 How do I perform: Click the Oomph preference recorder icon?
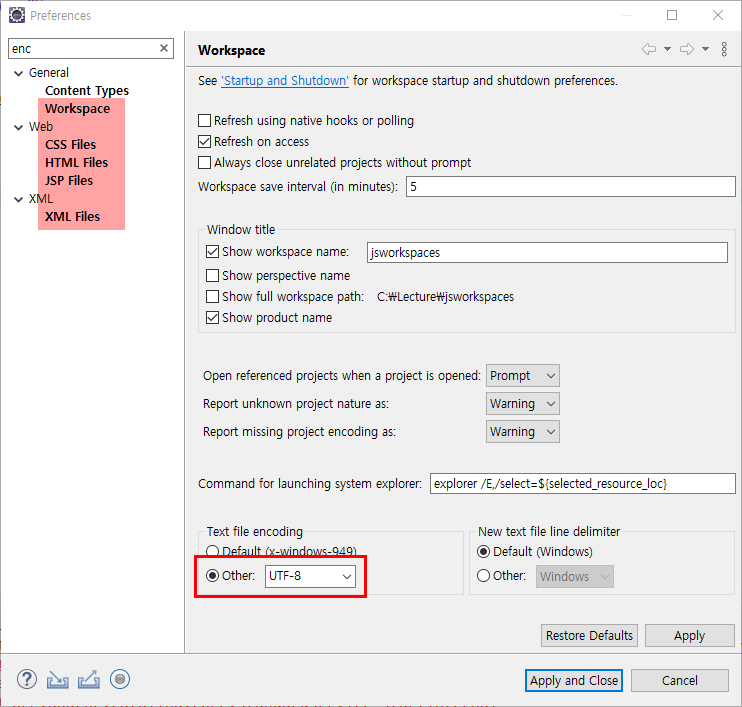pyautogui.click(x=120, y=680)
